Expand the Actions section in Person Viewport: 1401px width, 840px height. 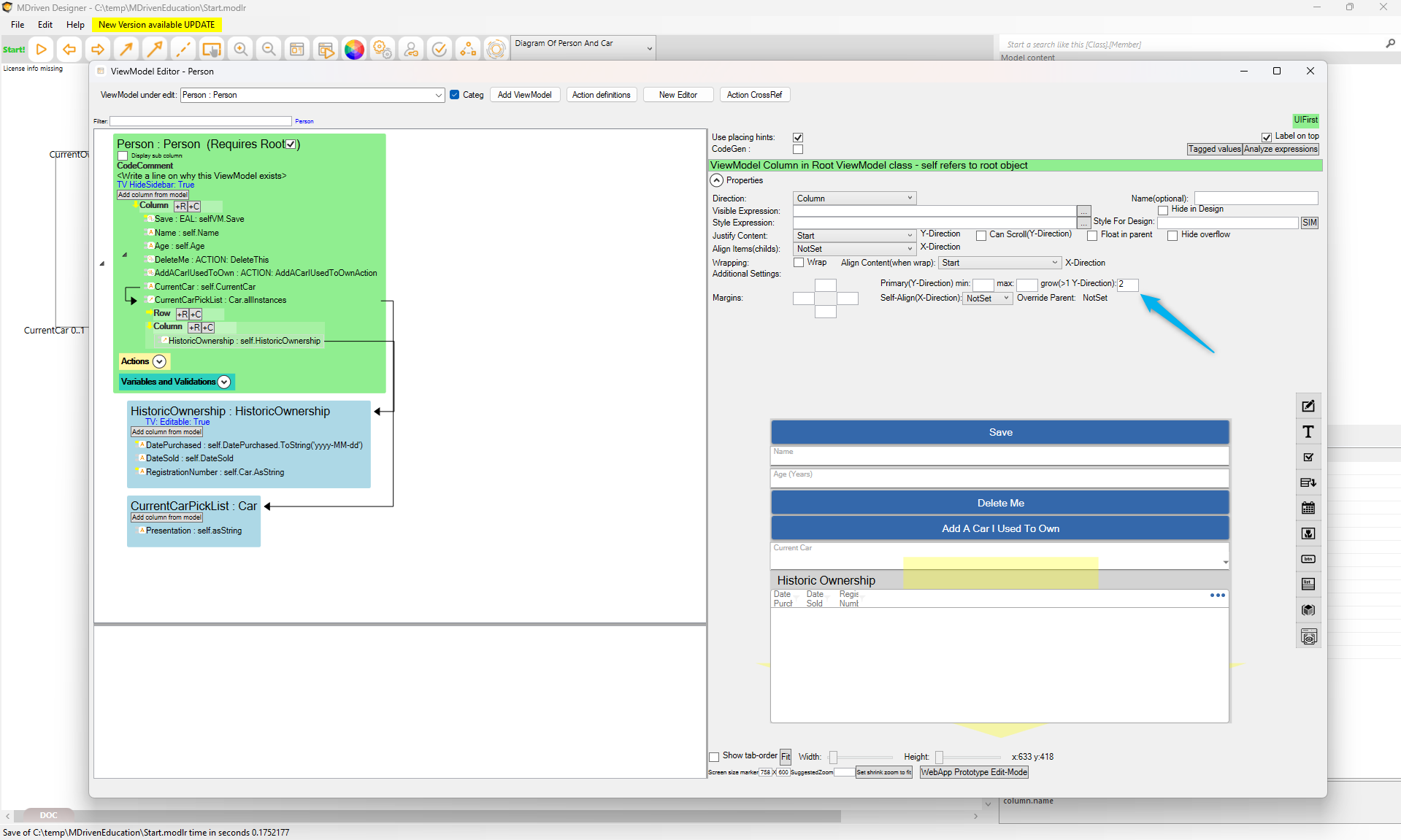pyautogui.click(x=159, y=361)
